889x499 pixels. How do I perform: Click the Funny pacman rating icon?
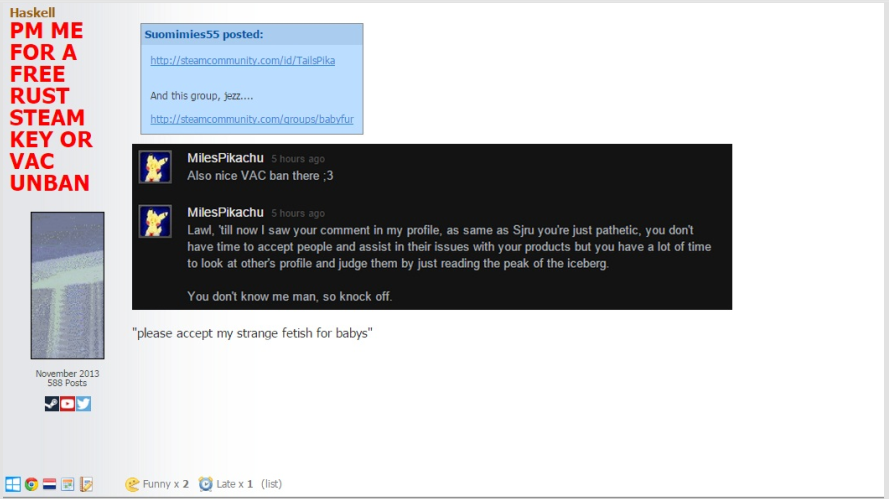(x=132, y=484)
